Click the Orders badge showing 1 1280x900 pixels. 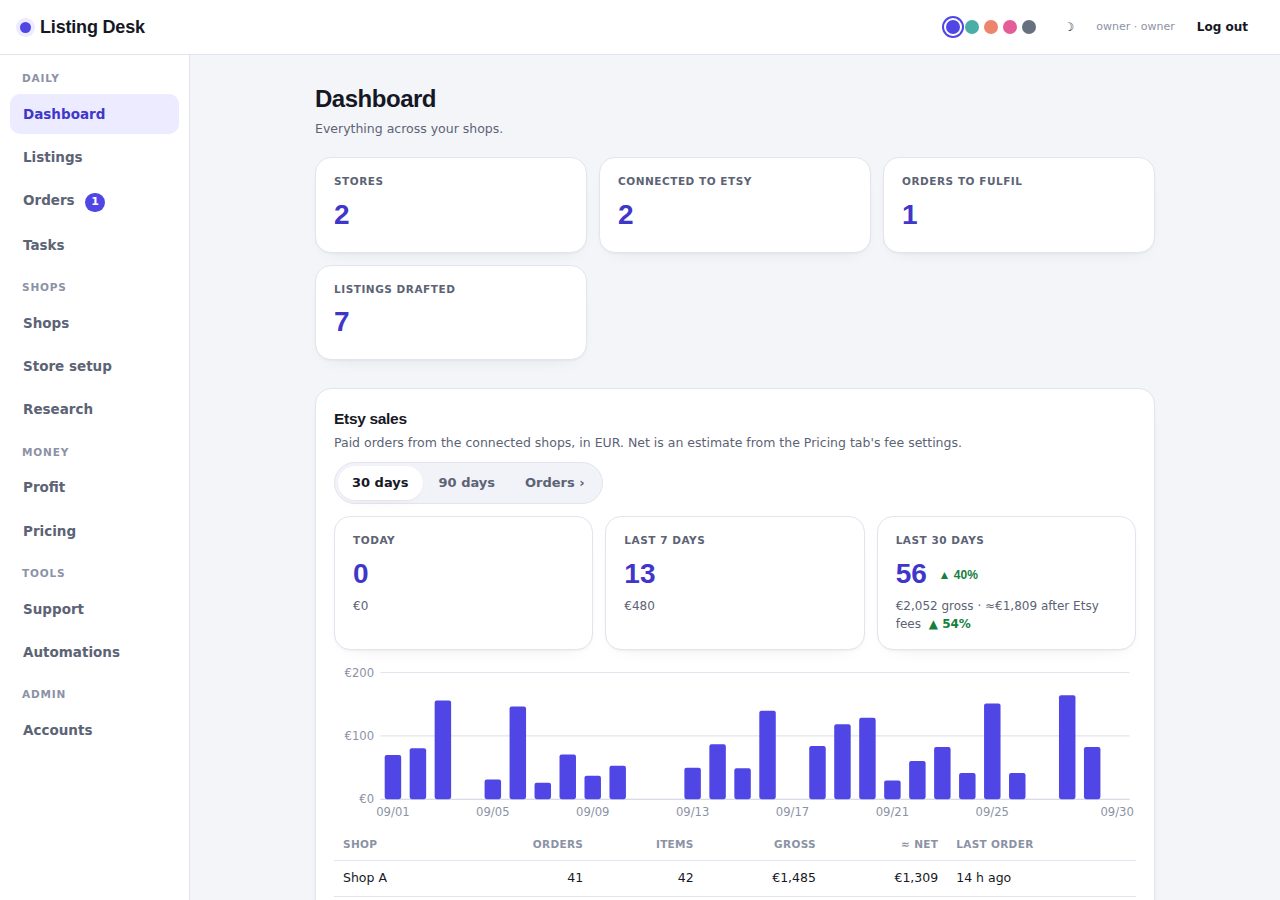point(95,202)
